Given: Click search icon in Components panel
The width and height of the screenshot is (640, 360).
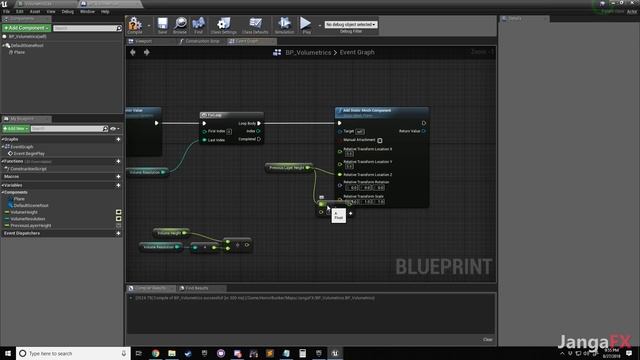Looking at the screenshot, I should coord(119,28).
